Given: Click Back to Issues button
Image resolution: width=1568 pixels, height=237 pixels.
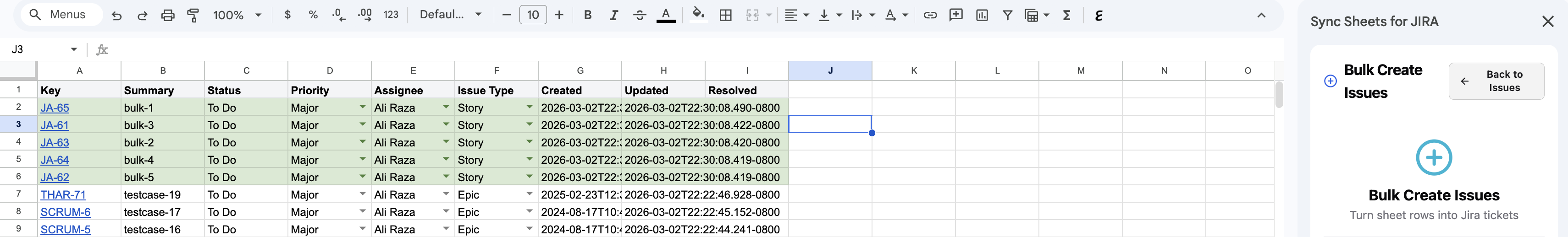Looking at the screenshot, I should coord(1496,81).
